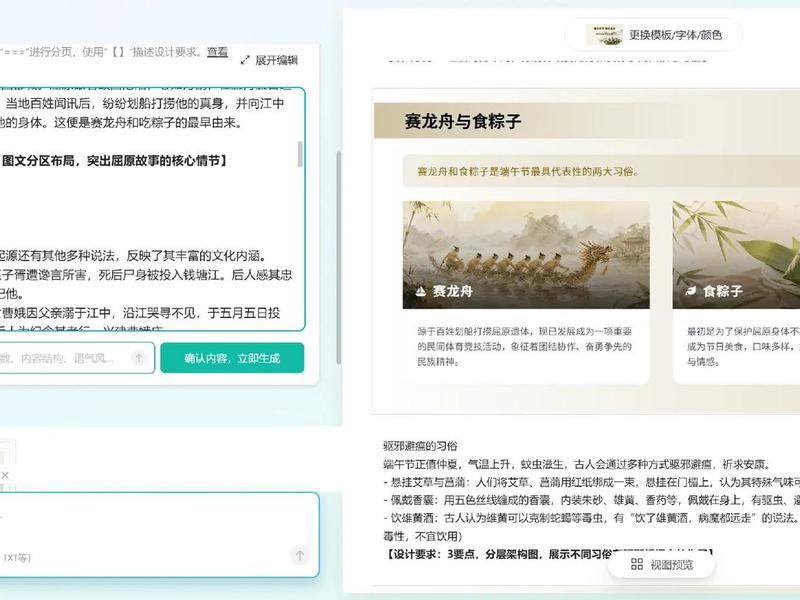
Task: Click the editor's inner scrollbar thumb
Action: (299, 154)
